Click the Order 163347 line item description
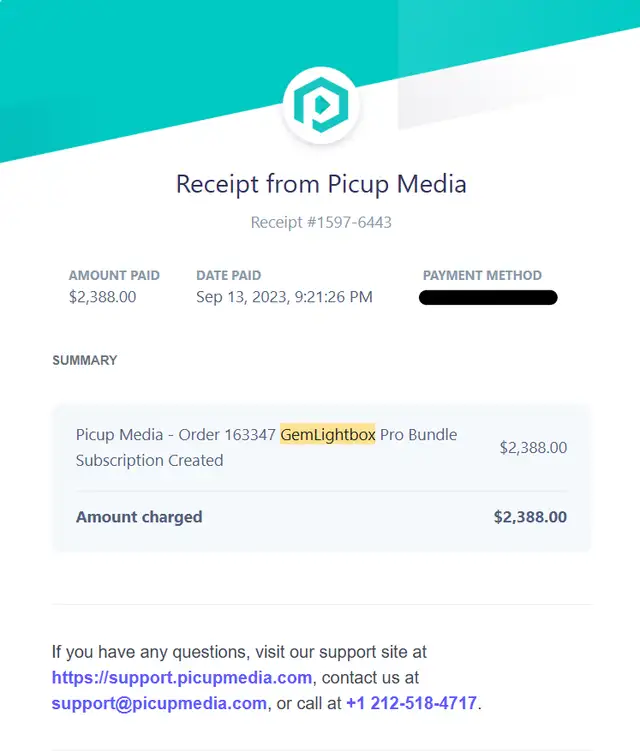The image size is (640, 751). pyautogui.click(x=266, y=447)
